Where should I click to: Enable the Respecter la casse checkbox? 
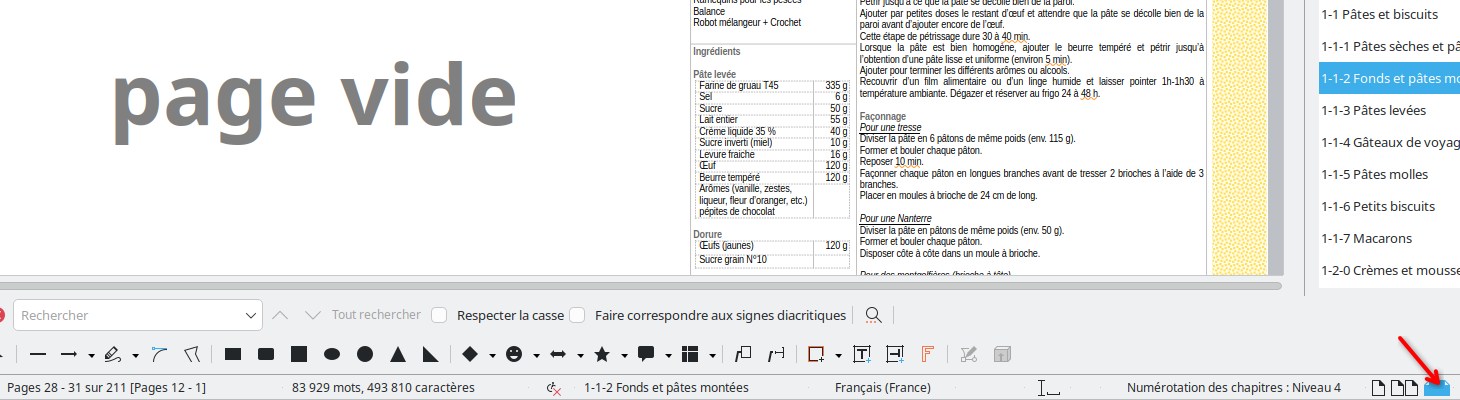[439, 315]
